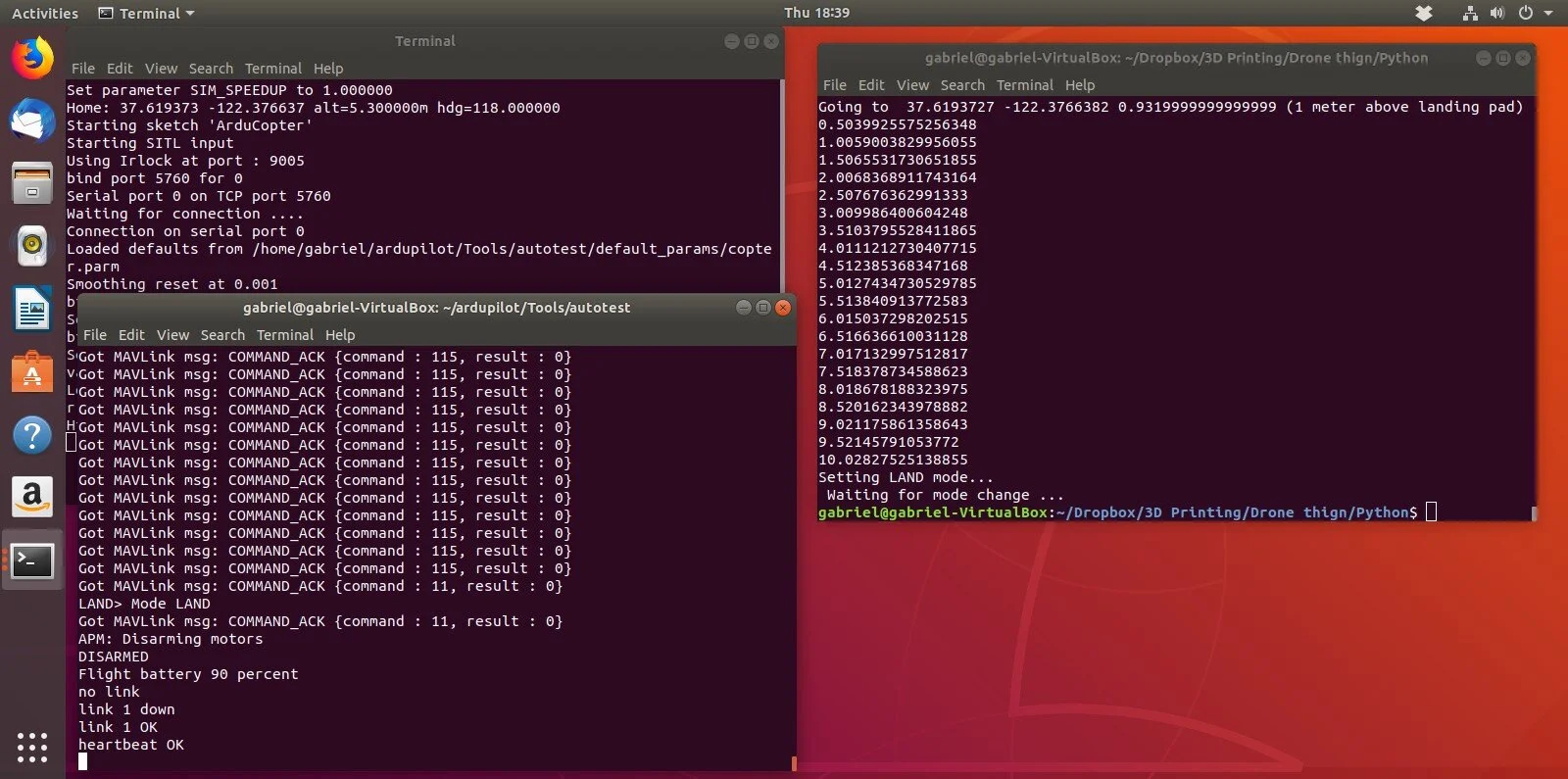1568x779 pixels.
Task: Open Terminal menu in the autotest terminal
Action: [285, 335]
